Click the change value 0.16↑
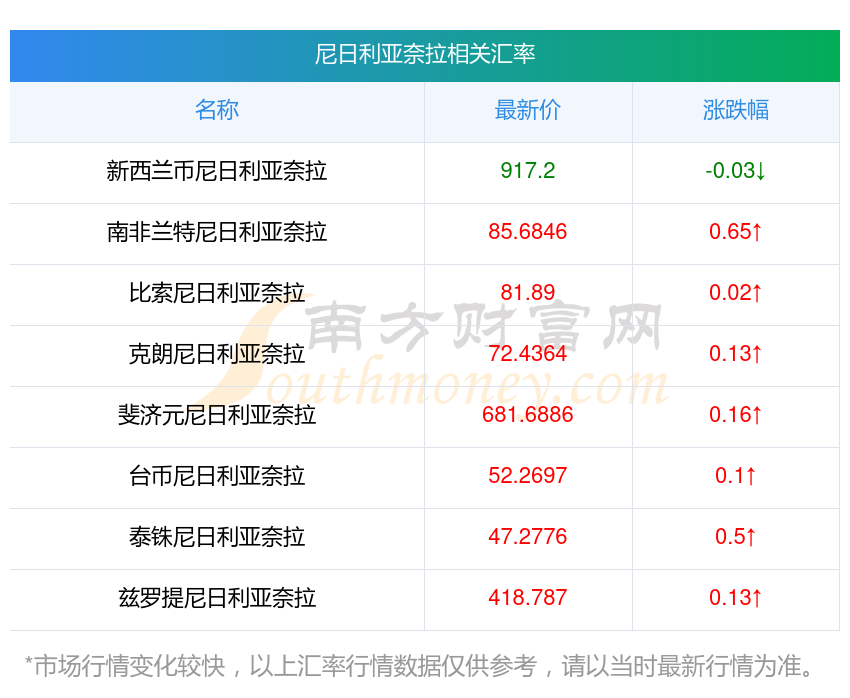Screen dimensions: 850x698 point(736,415)
